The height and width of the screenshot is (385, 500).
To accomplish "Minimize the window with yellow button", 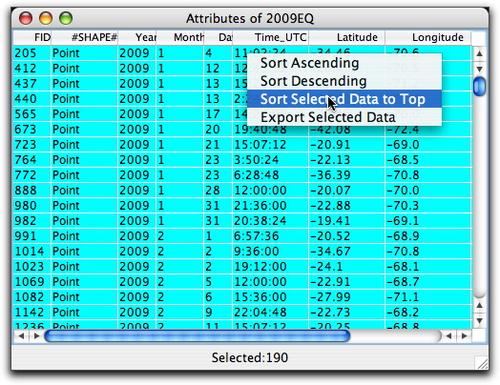I will [46, 18].
